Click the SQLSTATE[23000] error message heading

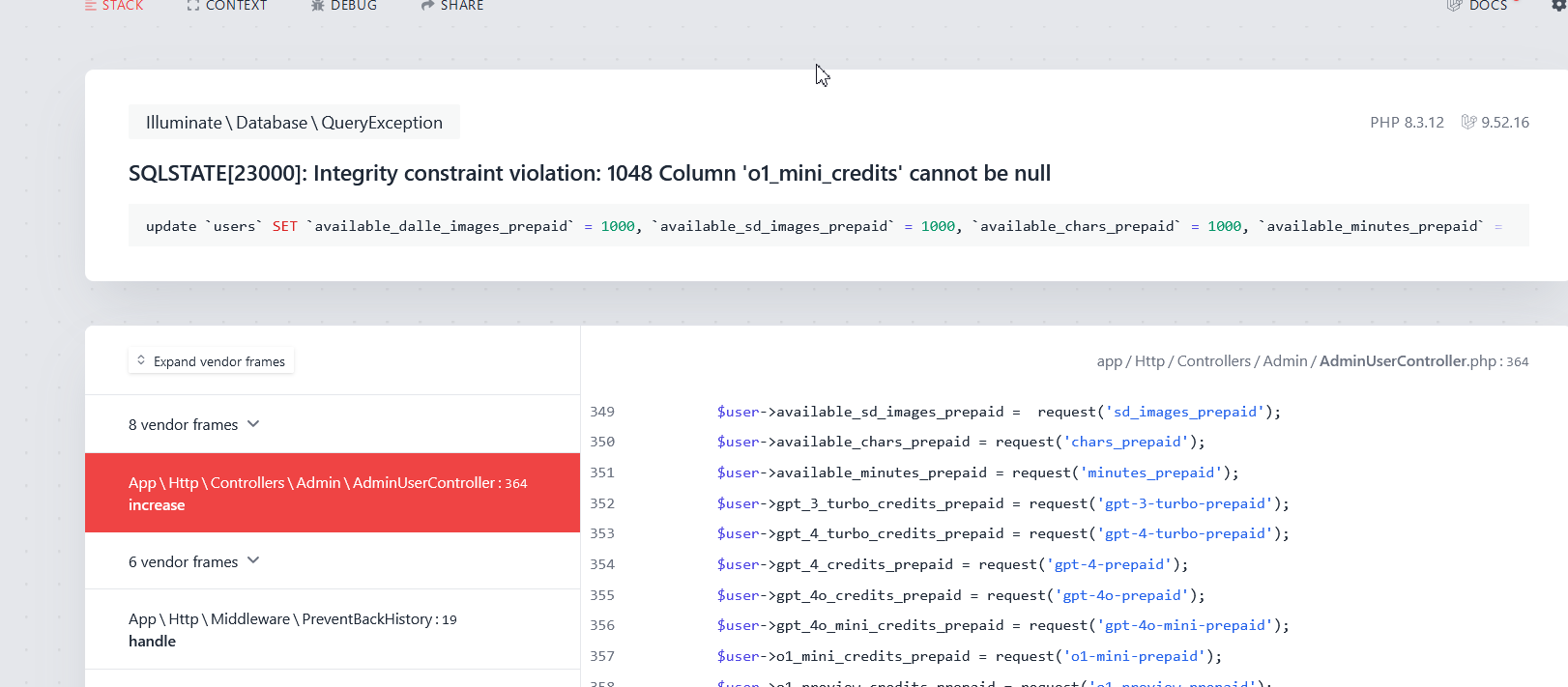(x=589, y=173)
